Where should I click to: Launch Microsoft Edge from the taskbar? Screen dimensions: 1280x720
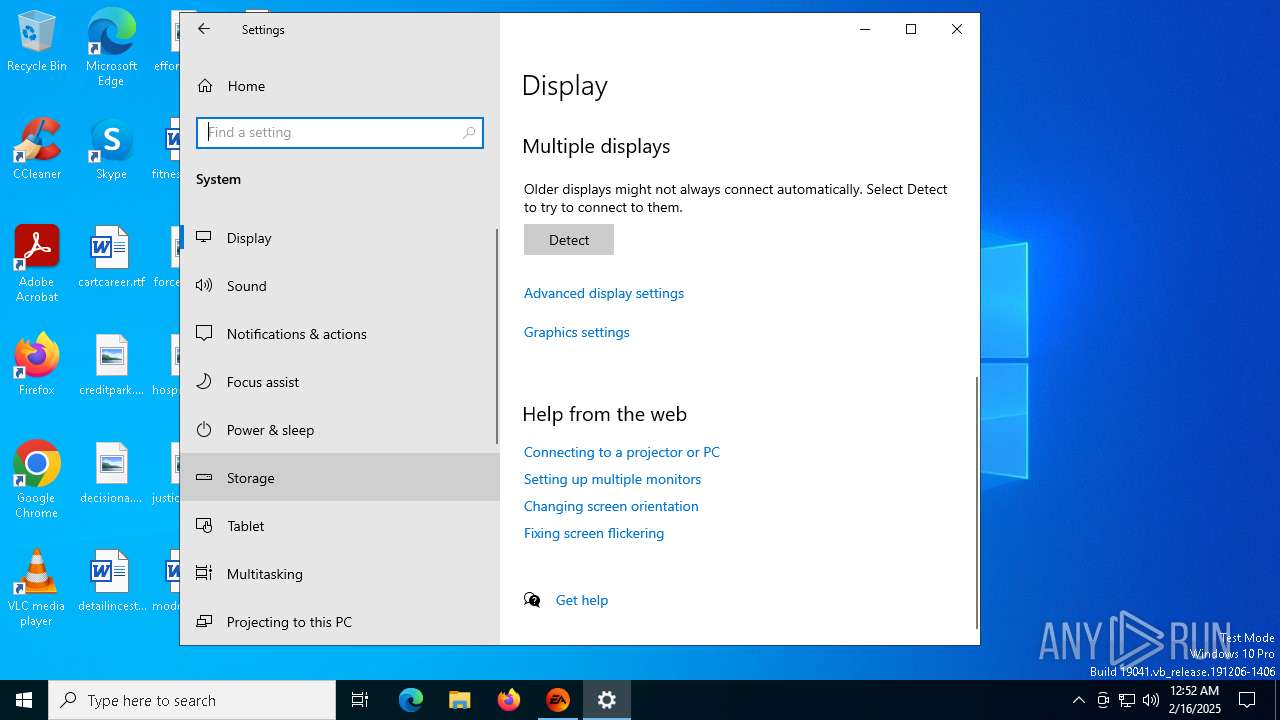tap(411, 700)
